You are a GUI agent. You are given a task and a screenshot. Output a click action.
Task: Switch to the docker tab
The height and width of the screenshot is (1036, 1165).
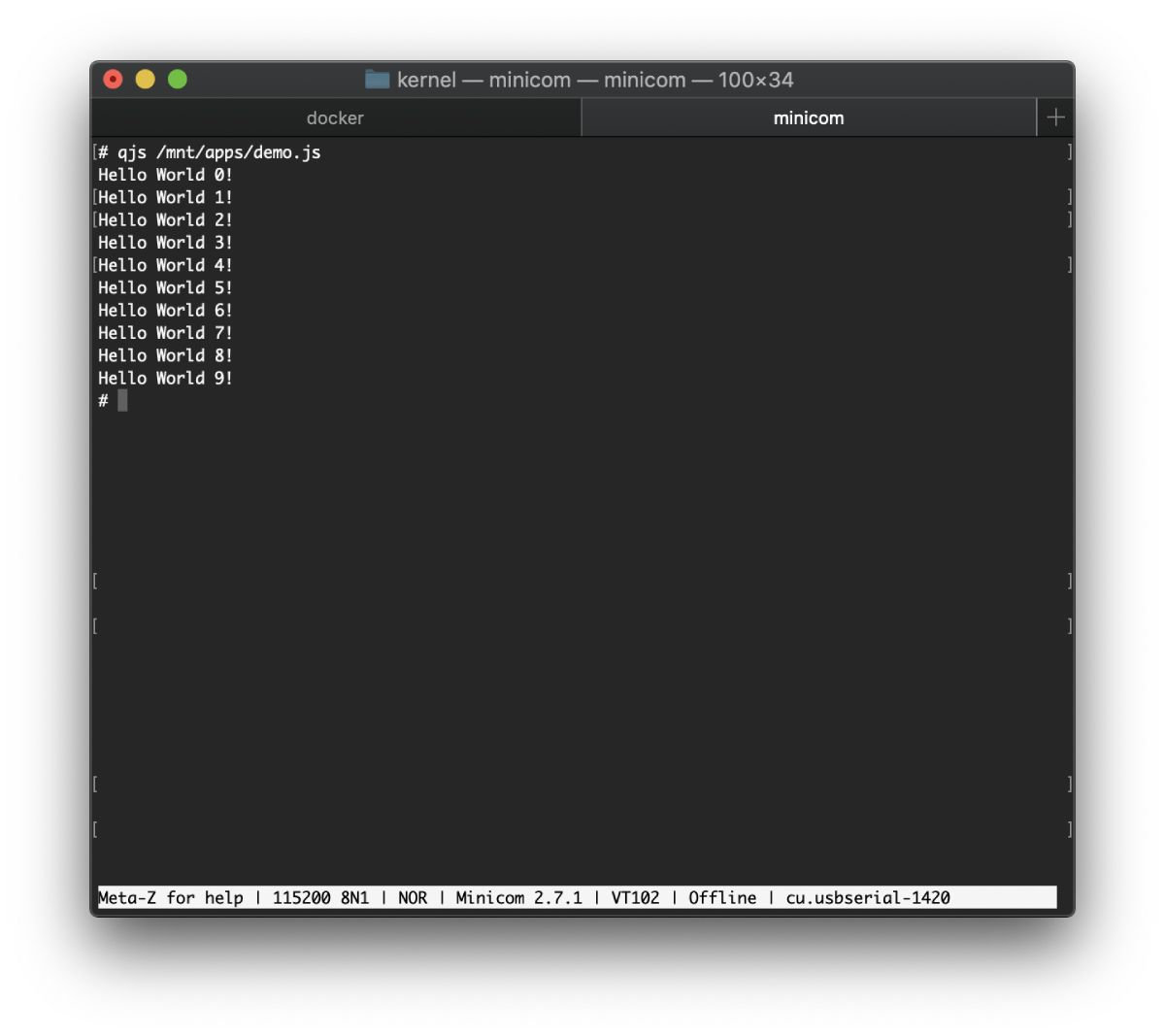[x=335, y=117]
